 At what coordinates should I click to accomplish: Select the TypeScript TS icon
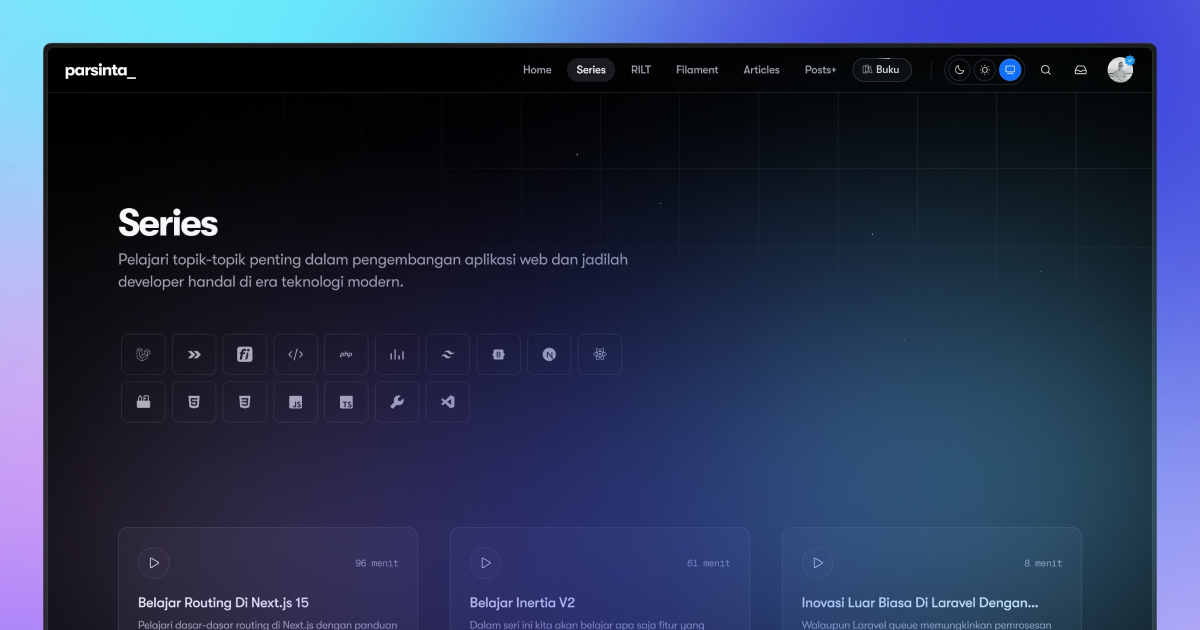point(346,402)
